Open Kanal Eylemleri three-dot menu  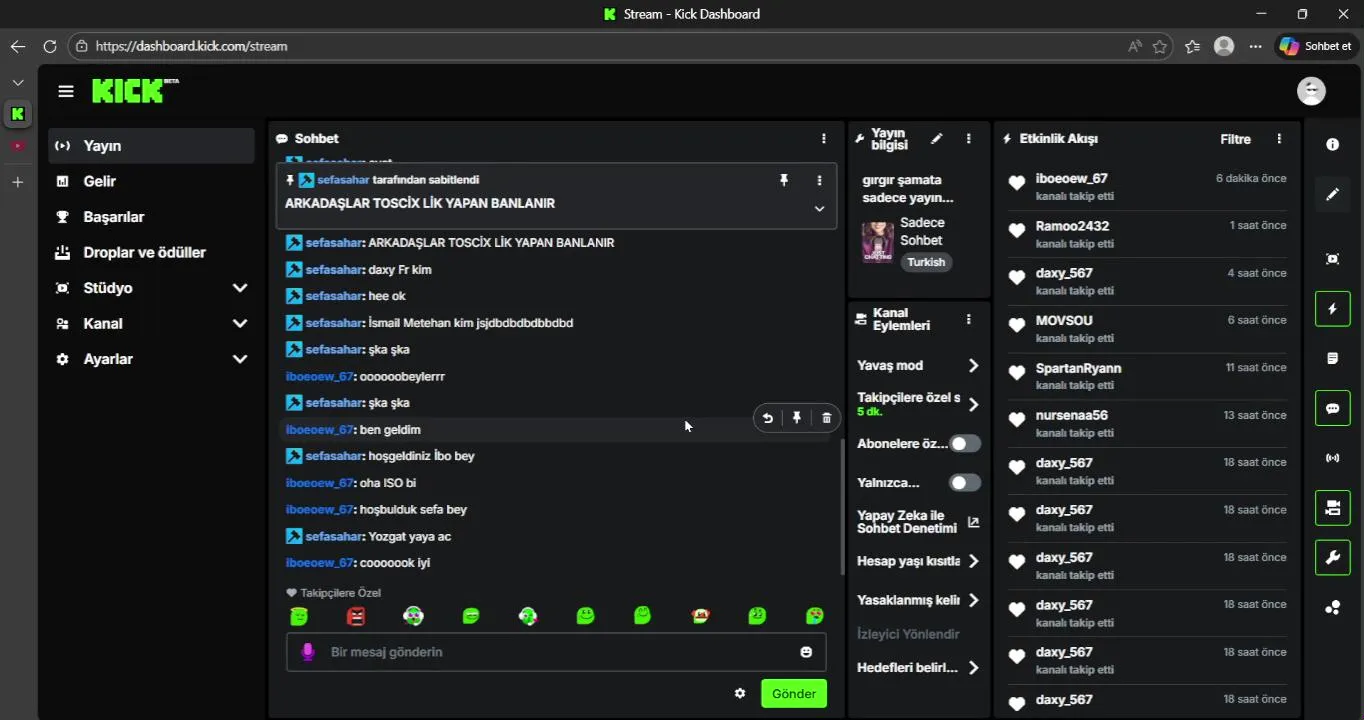pos(968,319)
